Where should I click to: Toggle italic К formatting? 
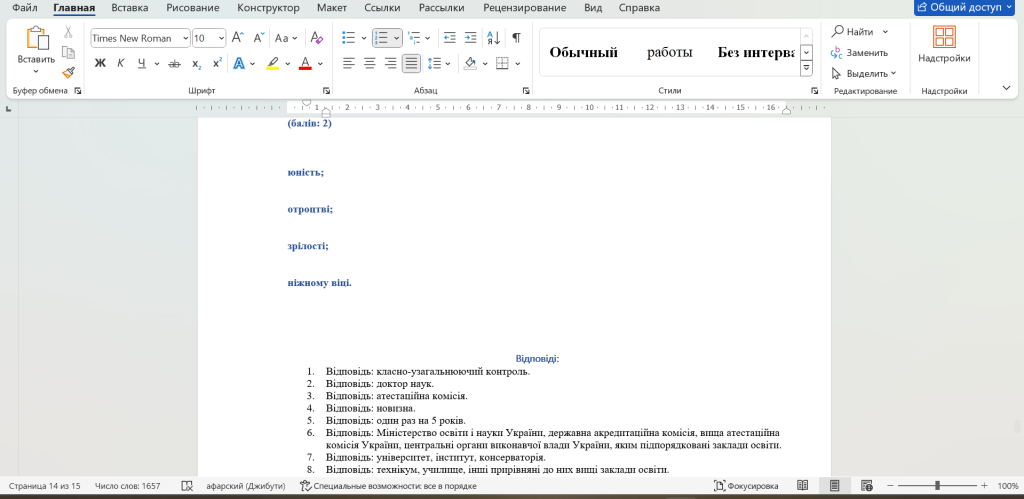pos(121,64)
